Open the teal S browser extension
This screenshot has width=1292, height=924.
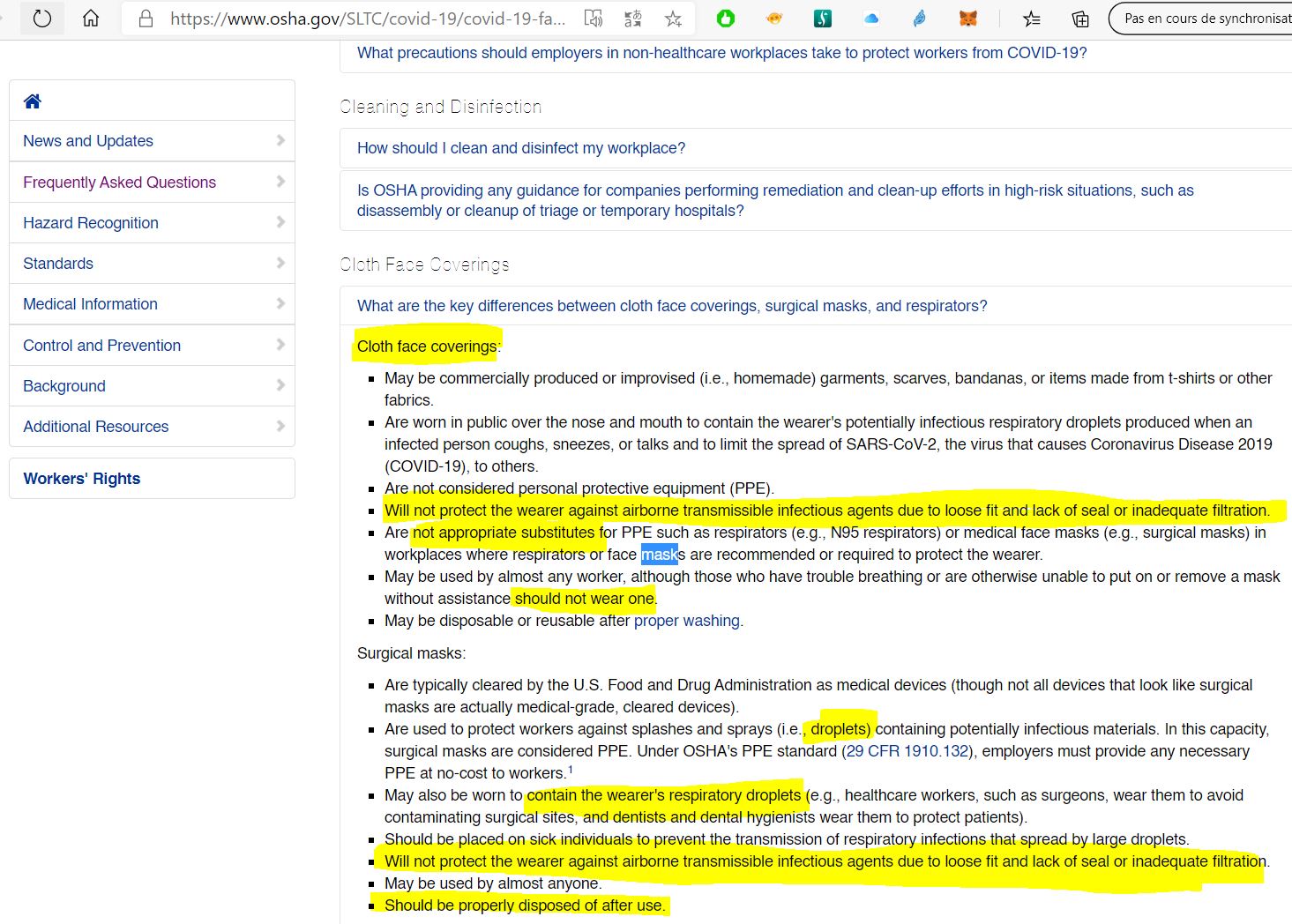tap(822, 19)
